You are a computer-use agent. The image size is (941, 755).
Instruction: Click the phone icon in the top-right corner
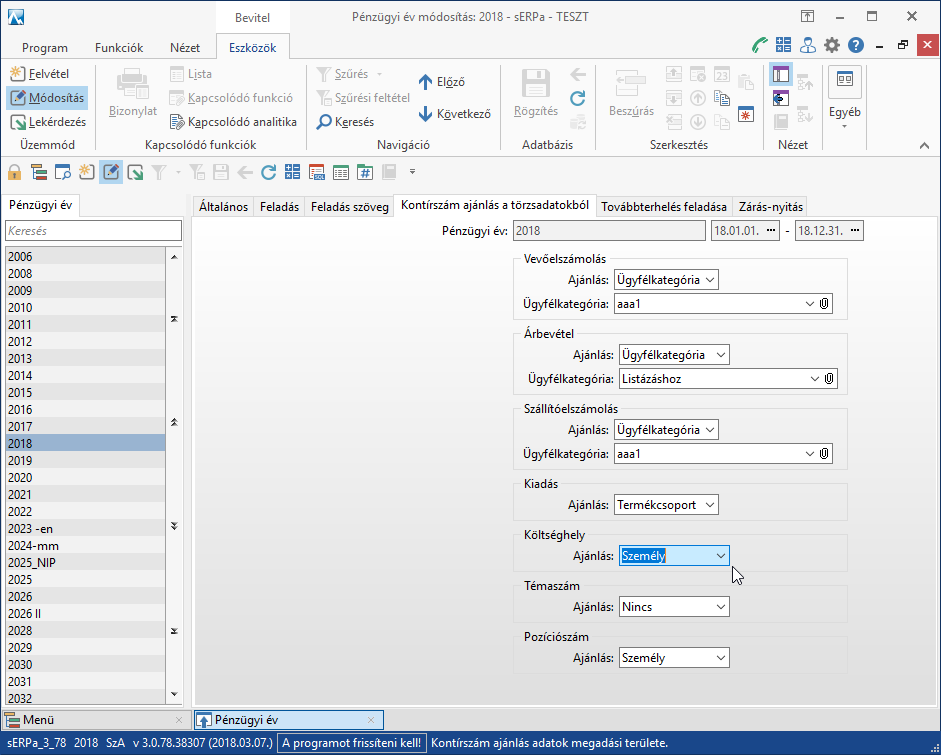pyautogui.click(x=760, y=45)
